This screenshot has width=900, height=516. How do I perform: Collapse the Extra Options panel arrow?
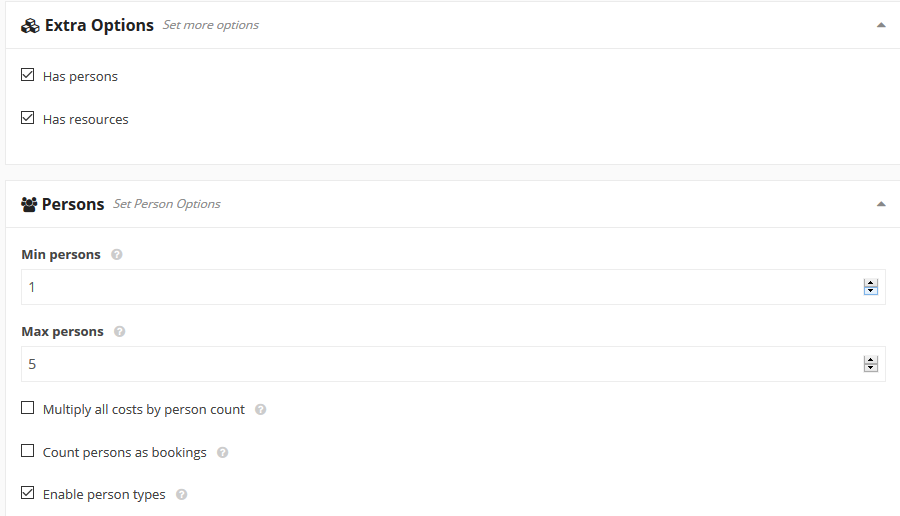click(881, 25)
